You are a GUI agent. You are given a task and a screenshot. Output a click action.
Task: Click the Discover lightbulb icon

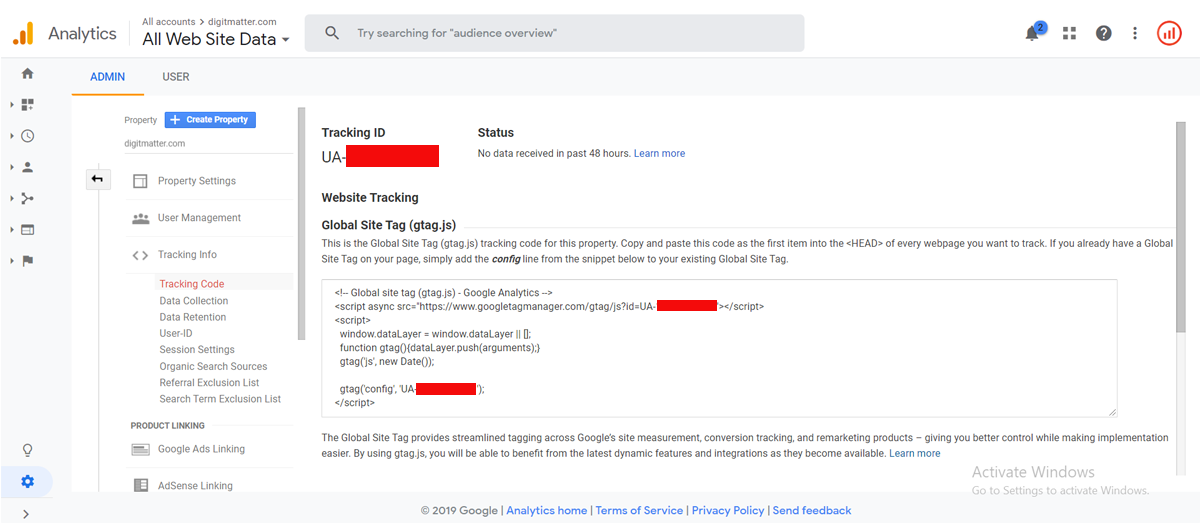(27, 450)
